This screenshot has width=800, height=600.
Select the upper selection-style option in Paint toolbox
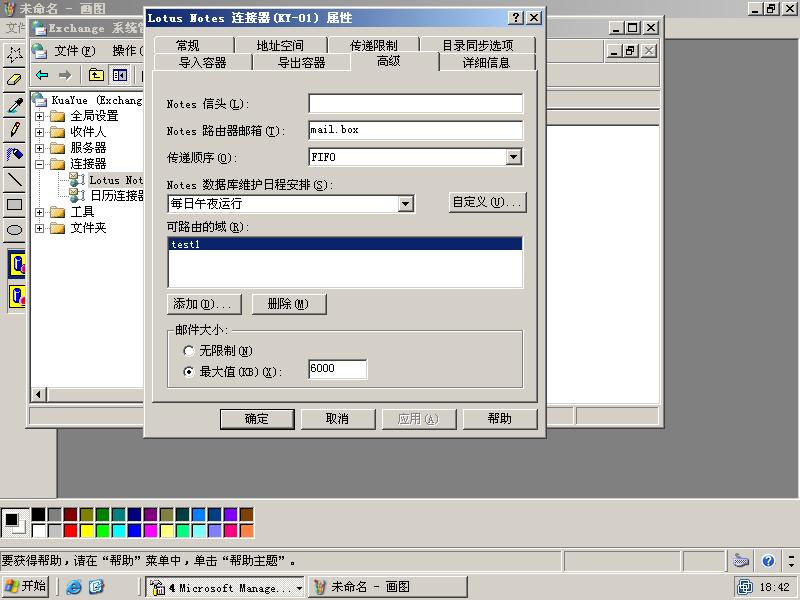tap(17, 265)
